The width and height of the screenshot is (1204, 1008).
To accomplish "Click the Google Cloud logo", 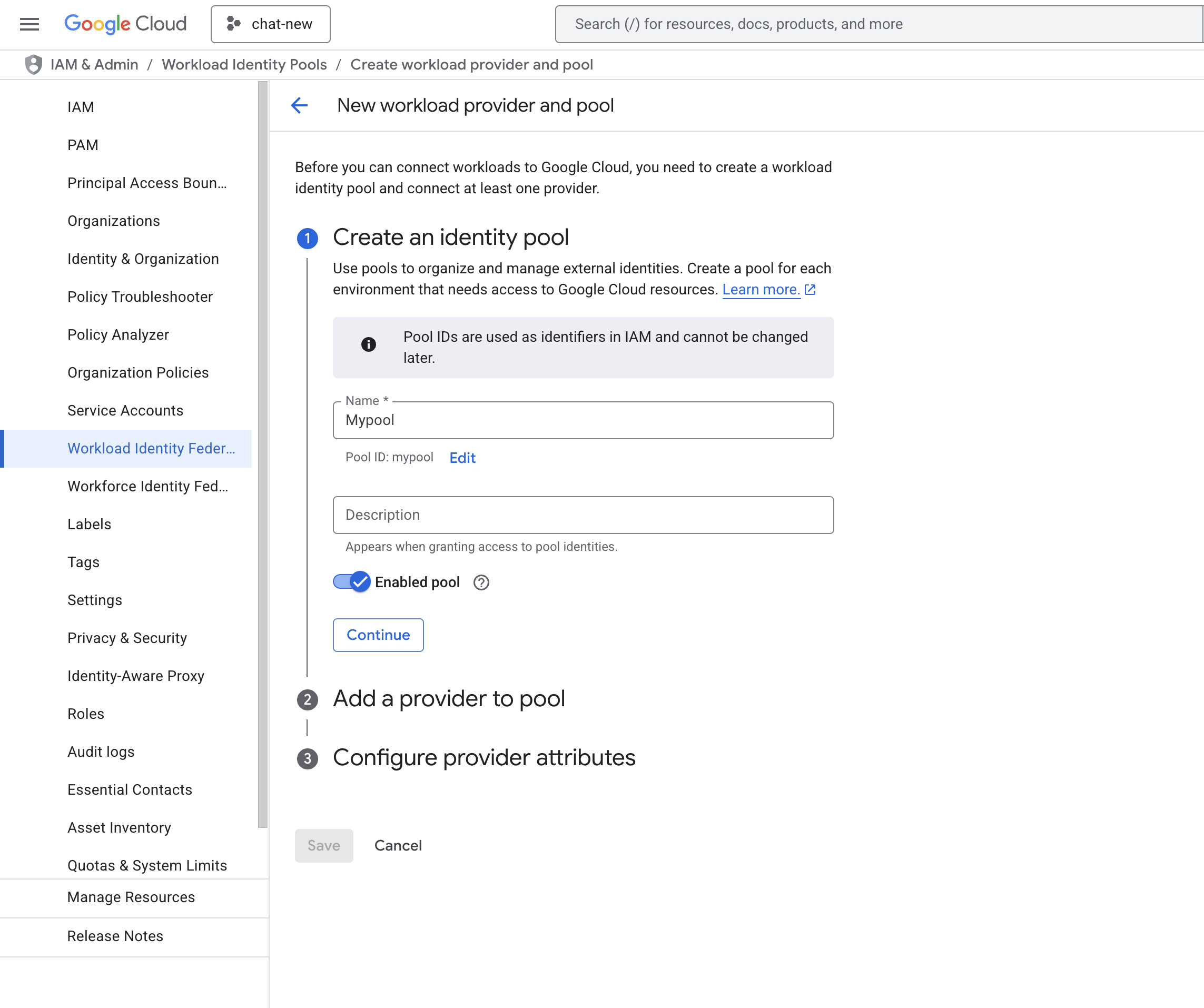I will pyautogui.click(x=125, y=24).
